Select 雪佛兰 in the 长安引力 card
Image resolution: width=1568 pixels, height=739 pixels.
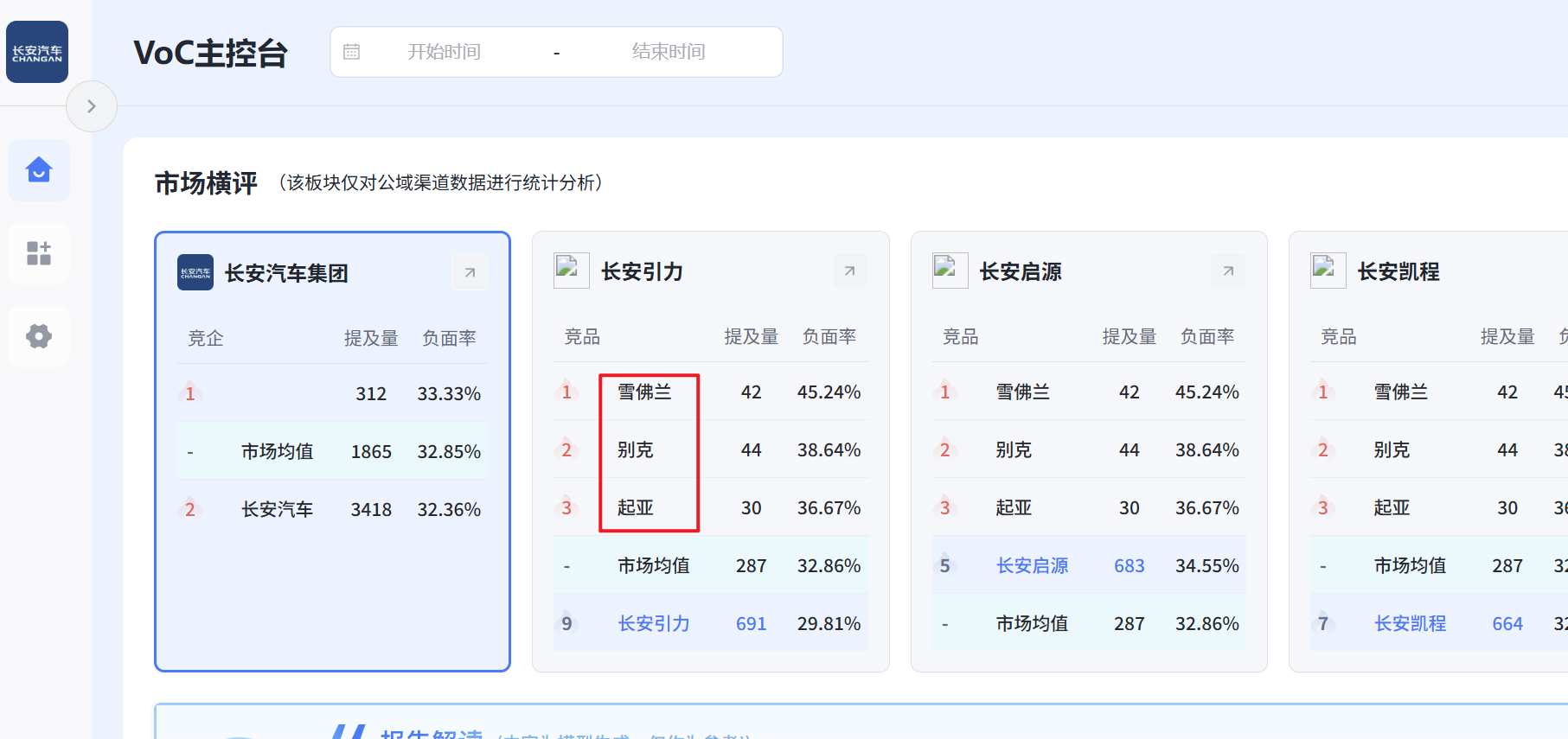pyautogui.click(x=644, y=392)
